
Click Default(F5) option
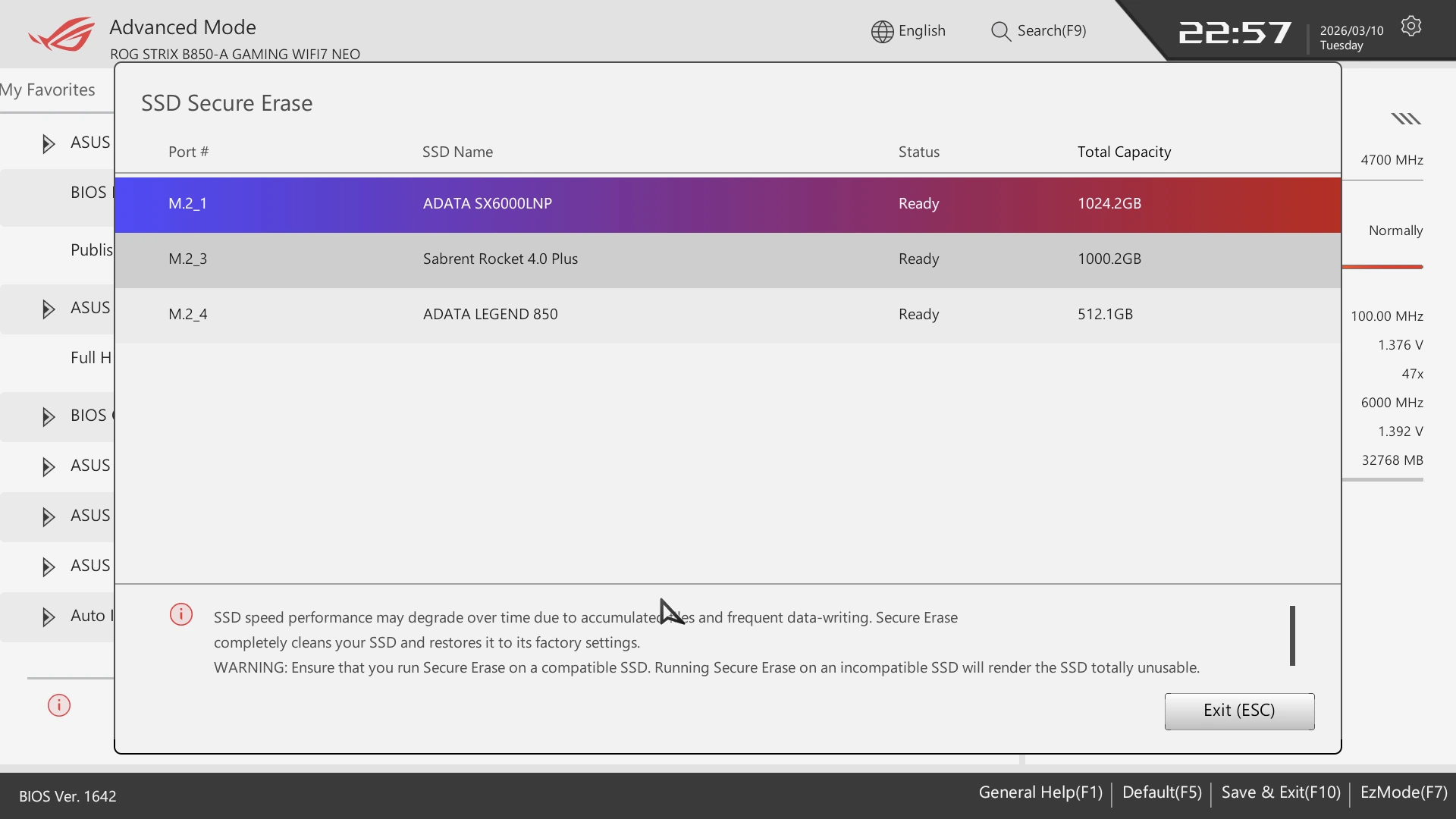pyautogui.click(x=1161, y=792)
